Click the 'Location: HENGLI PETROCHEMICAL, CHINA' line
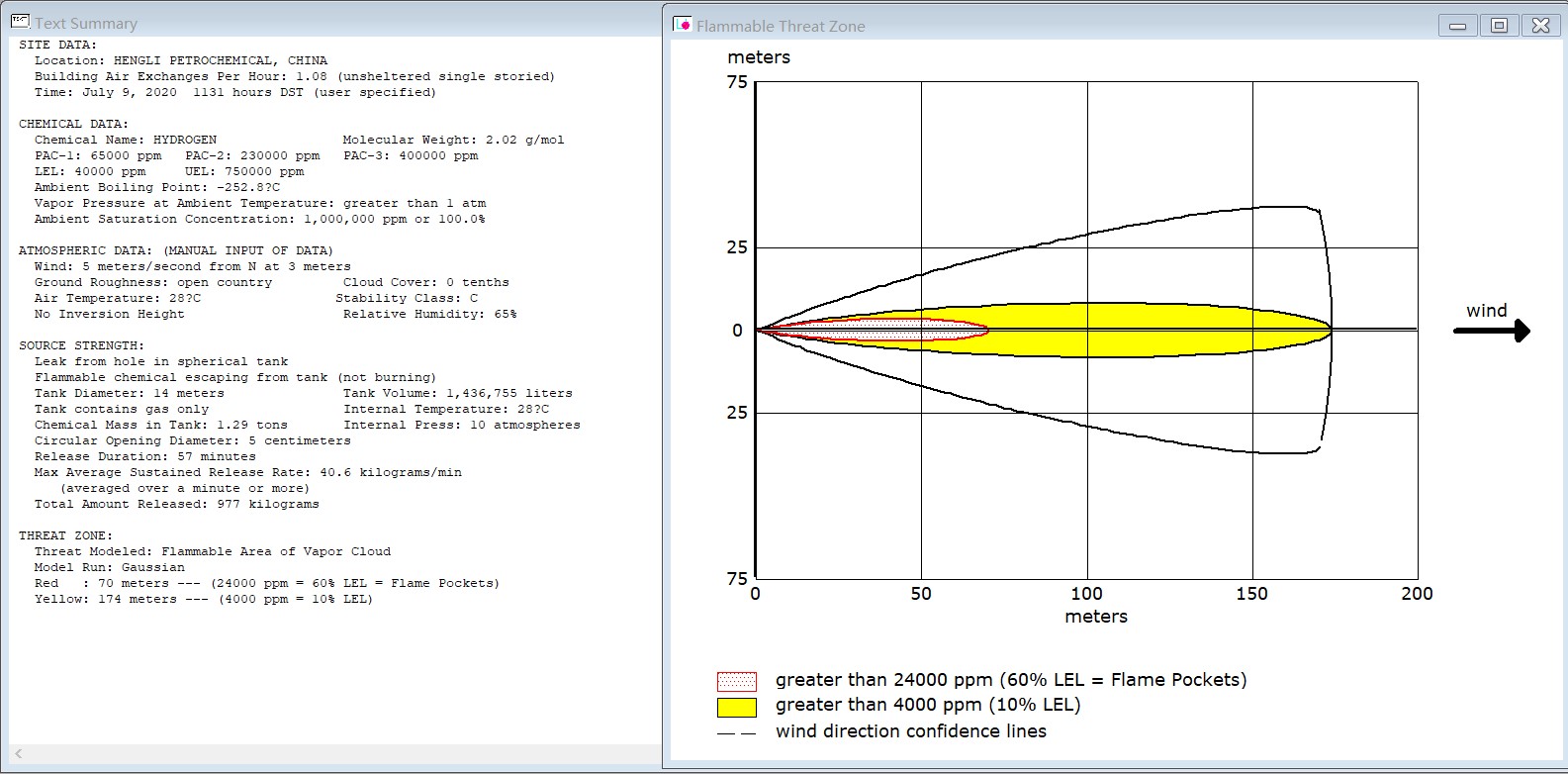 click(181, 60)
